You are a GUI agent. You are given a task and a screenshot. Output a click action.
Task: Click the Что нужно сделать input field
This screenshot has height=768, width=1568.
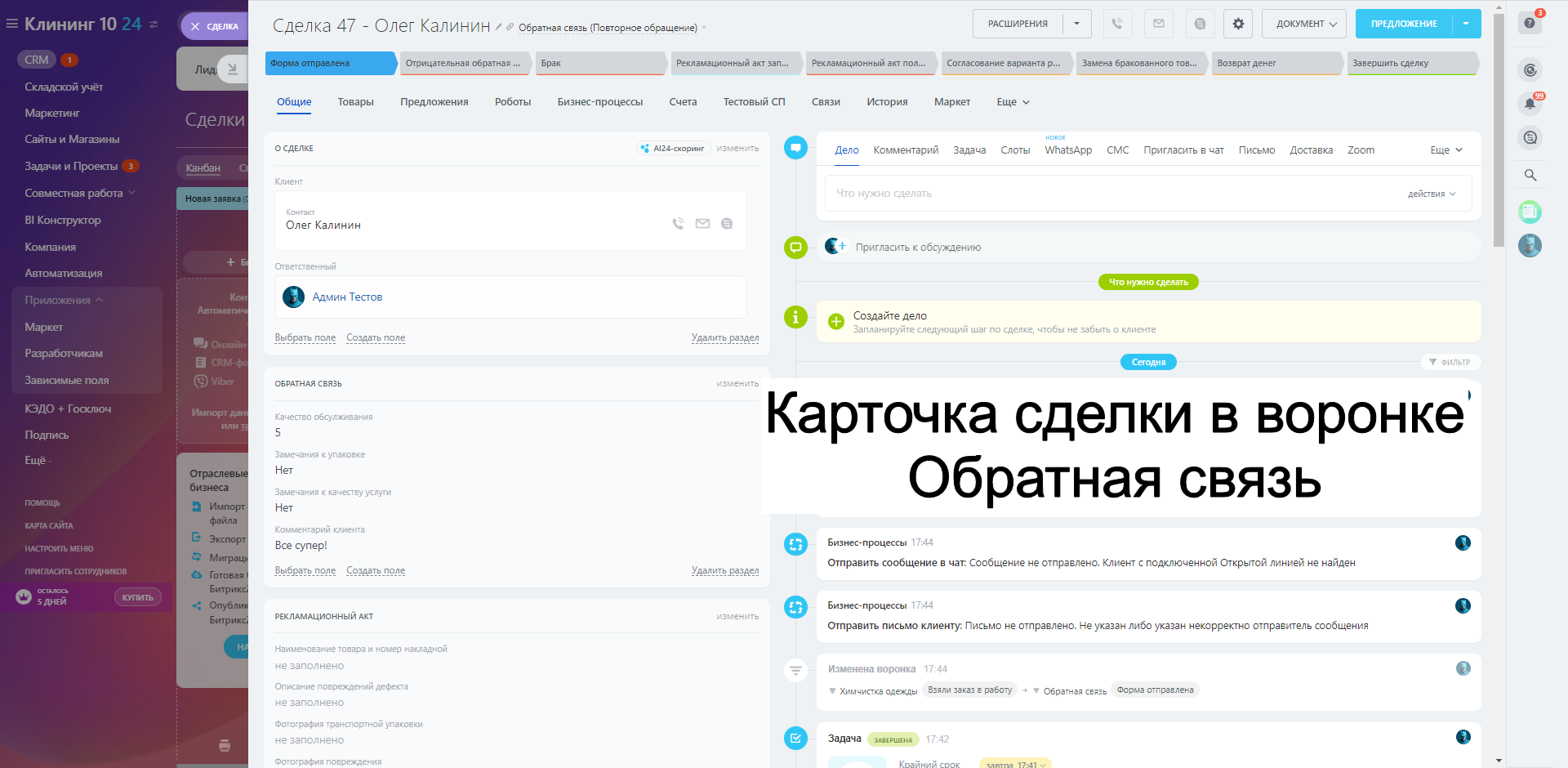1111,194
